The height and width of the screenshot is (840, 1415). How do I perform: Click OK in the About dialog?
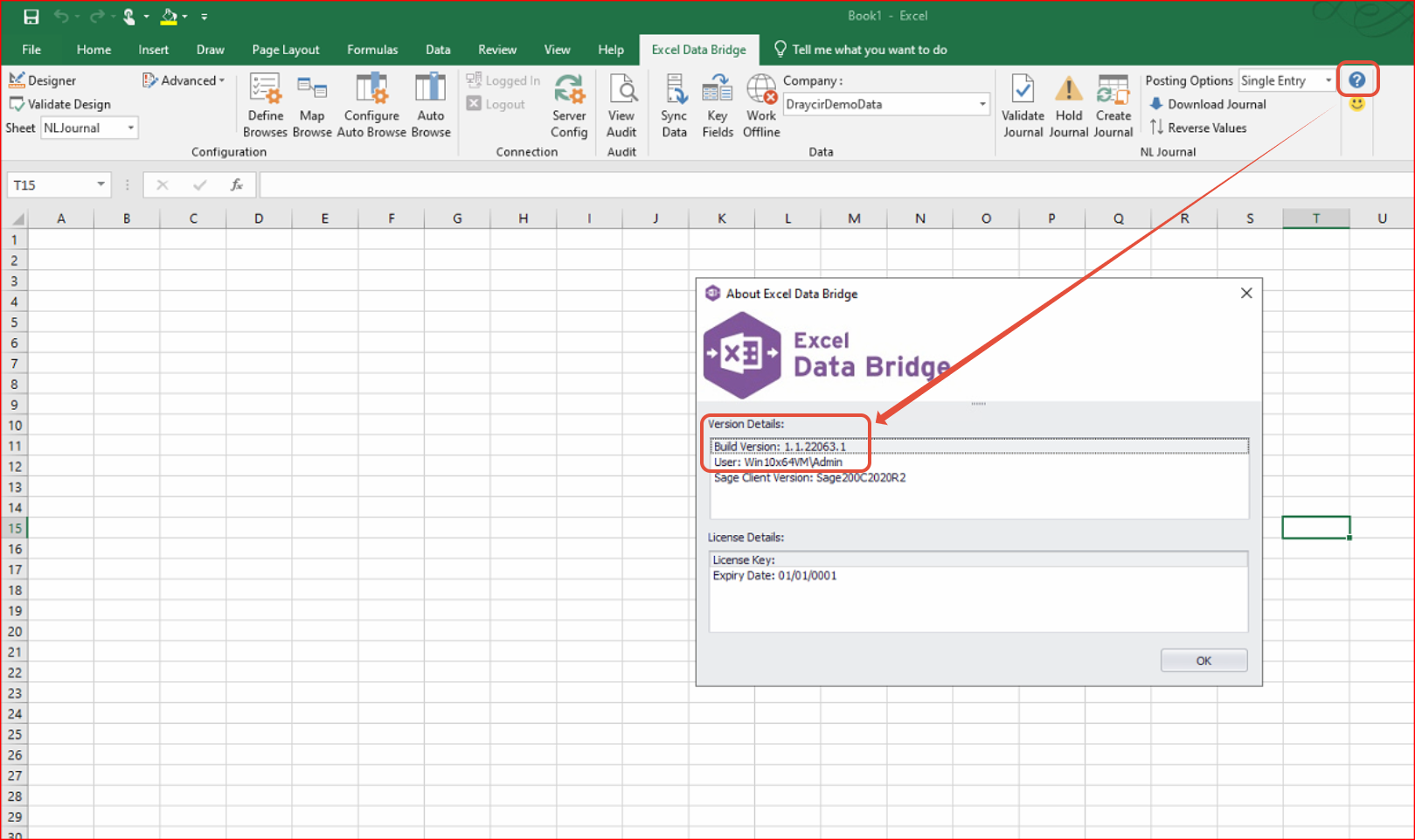click(1203, 661)
